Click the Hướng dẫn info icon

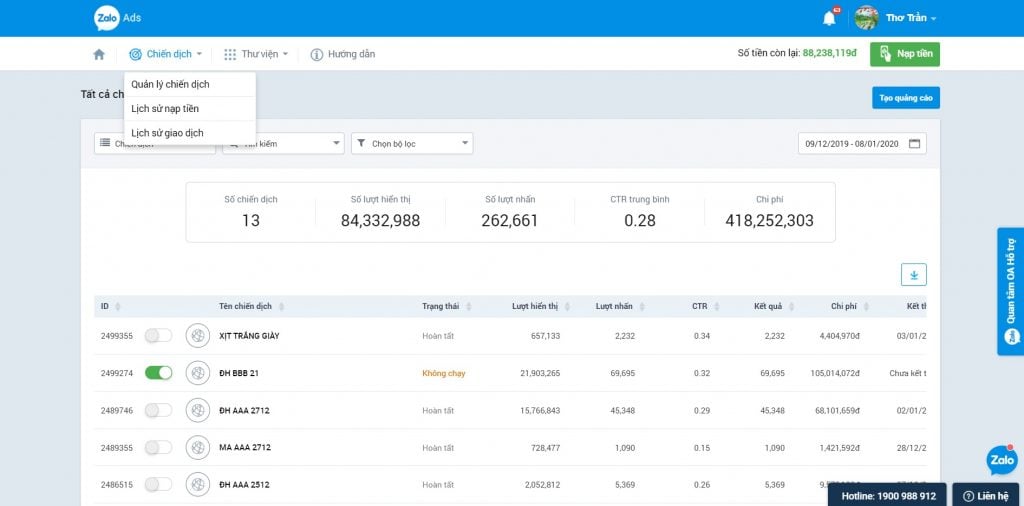tap(317, 54)
